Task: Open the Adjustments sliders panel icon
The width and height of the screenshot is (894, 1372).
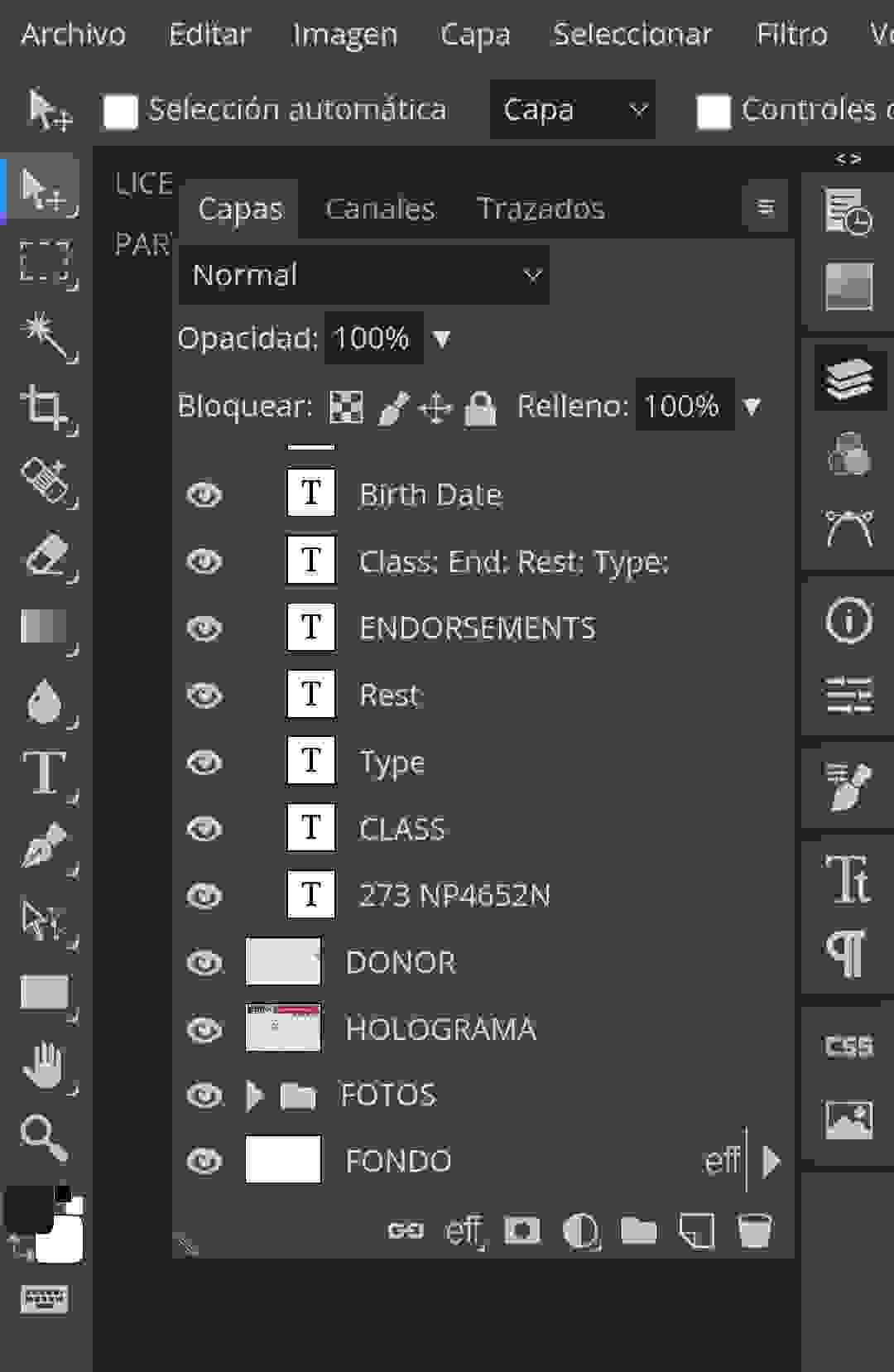Action: pyautogui.click(x=848, y=695)
